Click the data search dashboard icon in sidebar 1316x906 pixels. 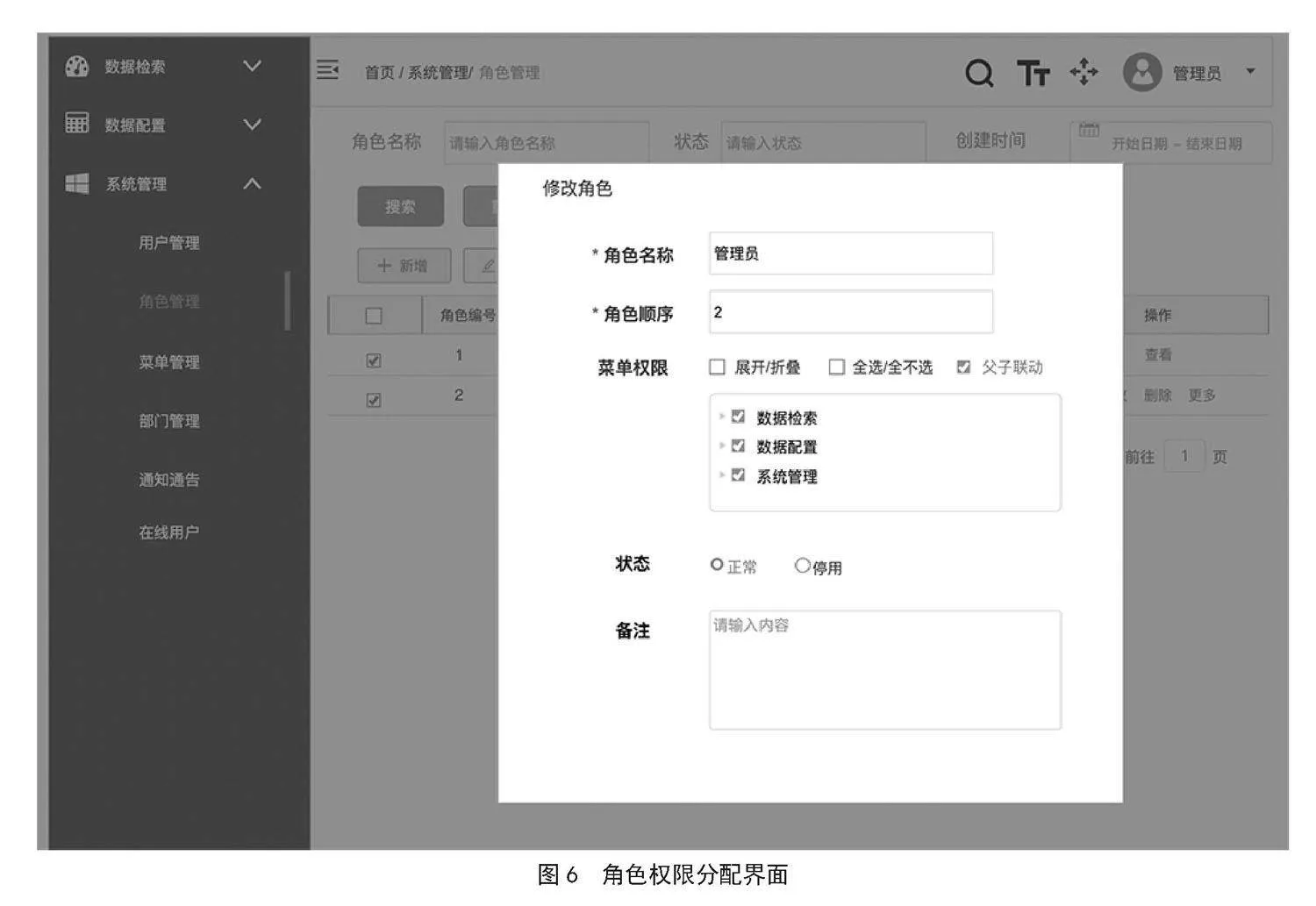click(77, 67)
